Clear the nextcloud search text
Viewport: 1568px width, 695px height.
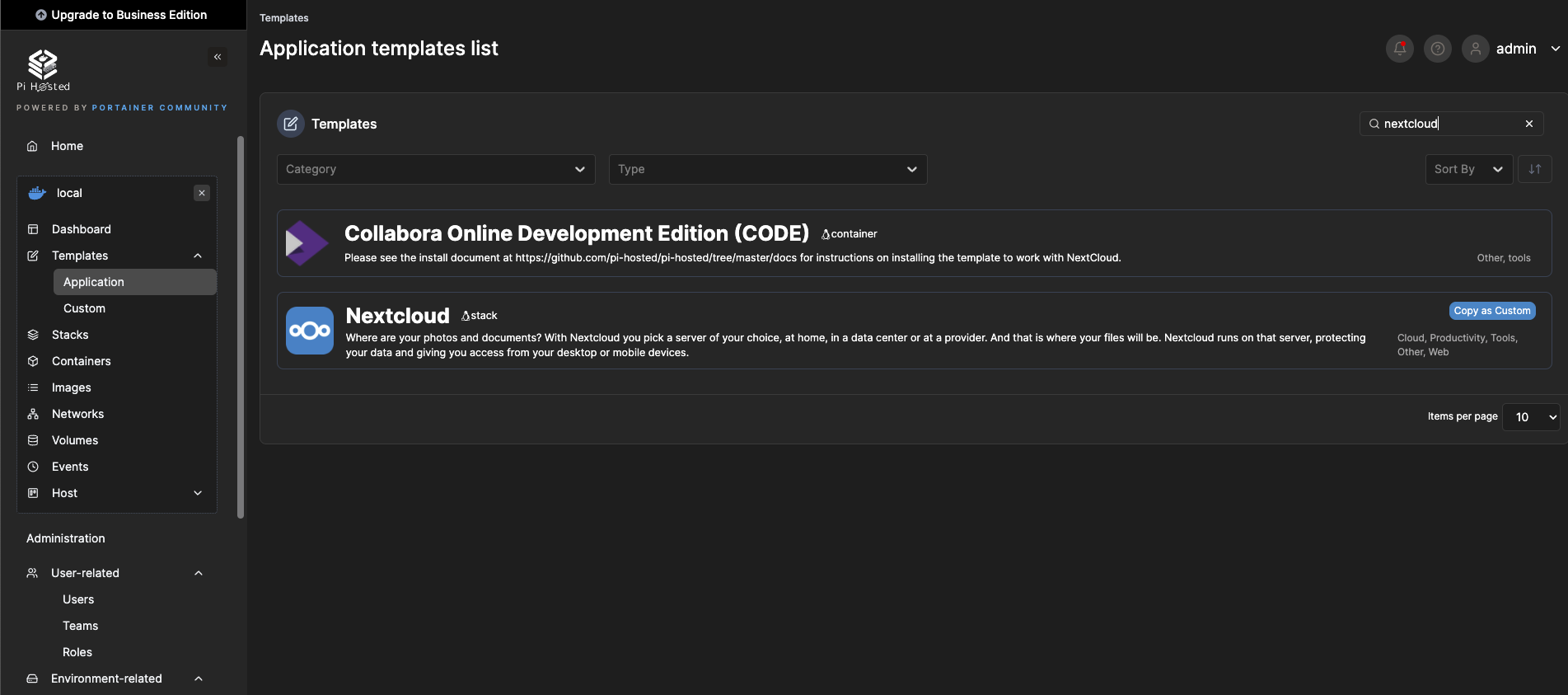[1528, 124]
